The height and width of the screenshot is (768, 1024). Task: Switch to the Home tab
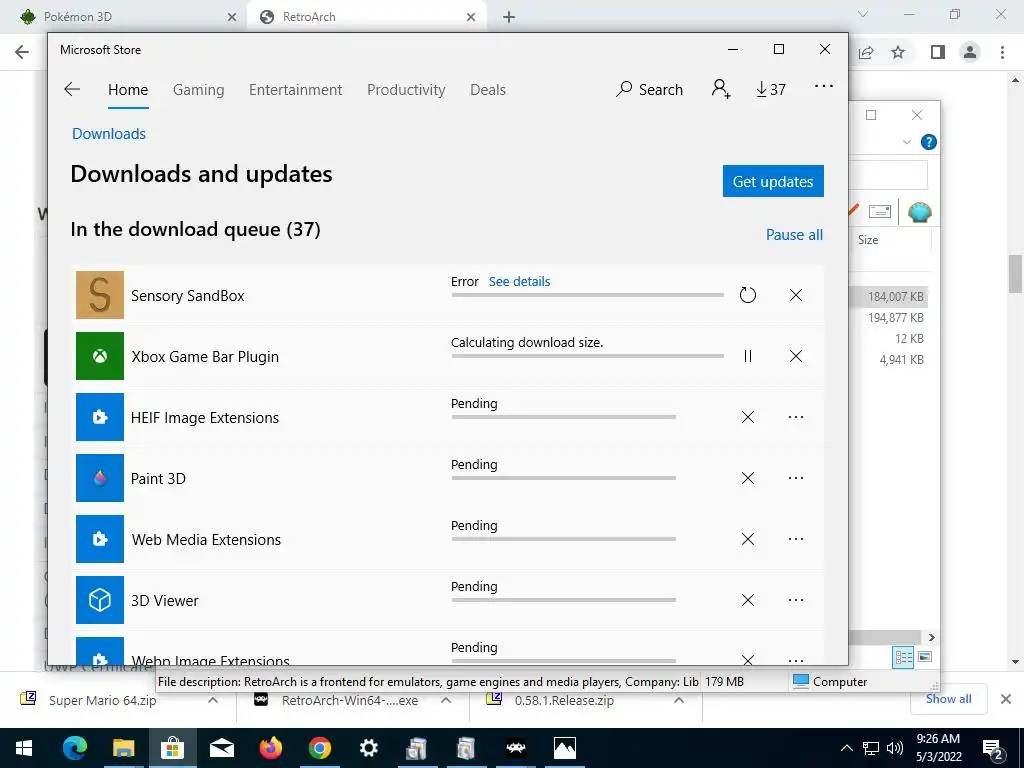tap(128, 90)
